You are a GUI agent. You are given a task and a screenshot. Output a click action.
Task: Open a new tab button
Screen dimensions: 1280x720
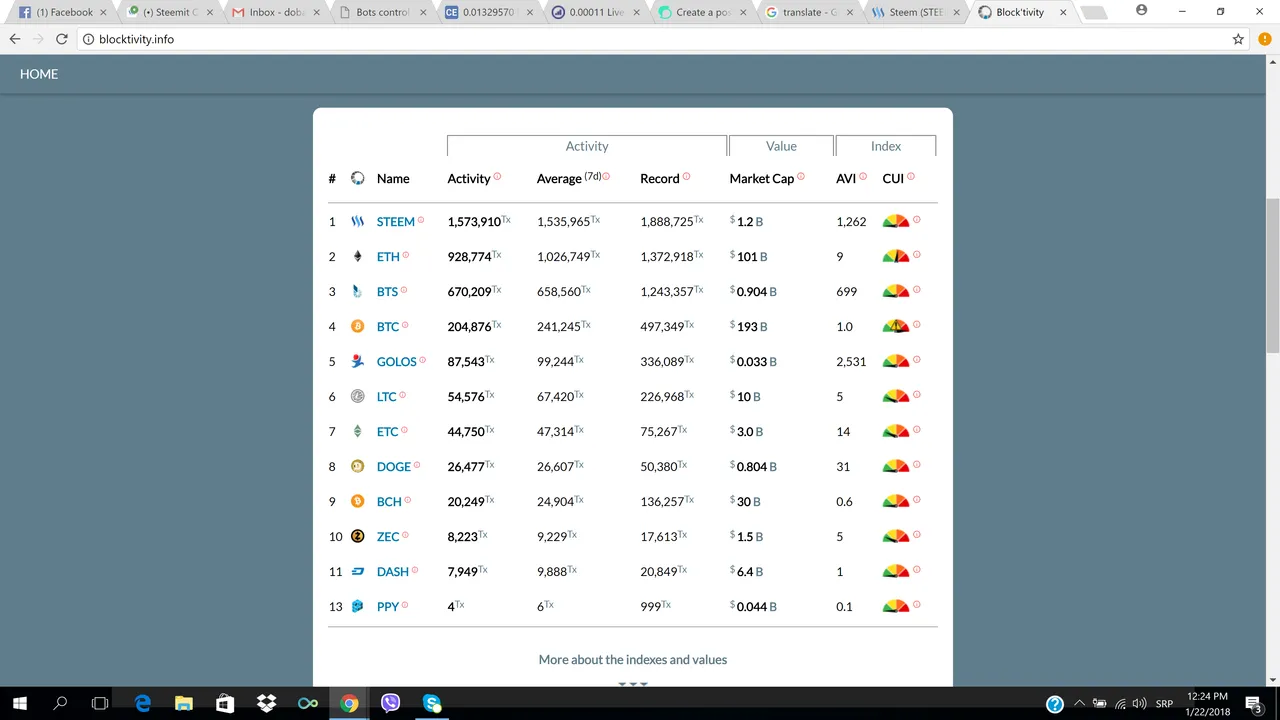point(1093,13)
